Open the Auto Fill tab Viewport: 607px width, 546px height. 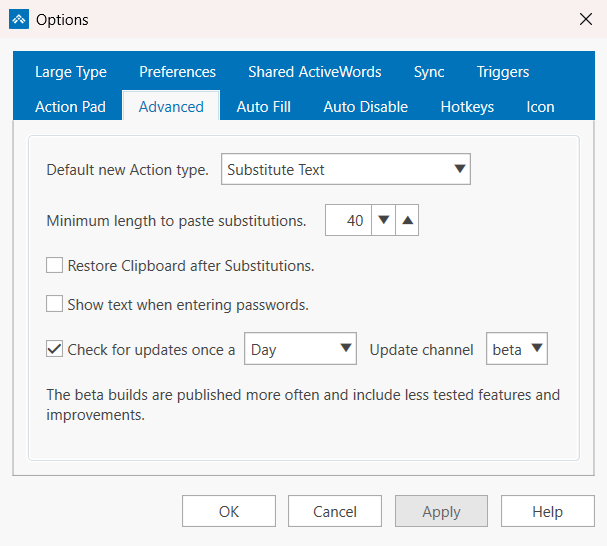(264, 107)
